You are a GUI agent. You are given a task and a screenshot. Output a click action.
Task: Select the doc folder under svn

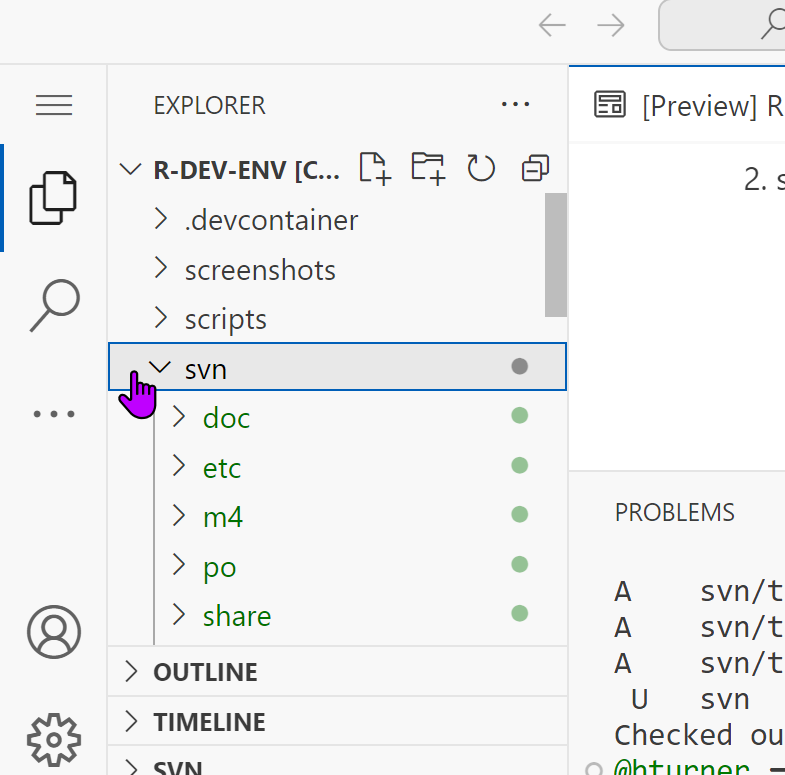click(226, 418)
